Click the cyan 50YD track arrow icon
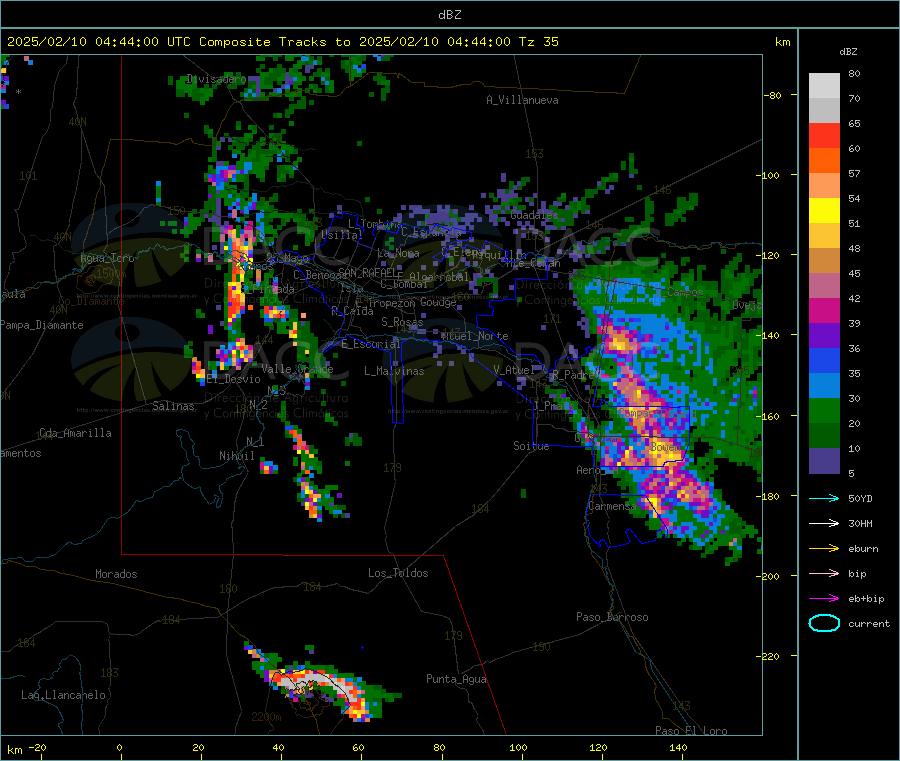Viewport: 900px width, 761px height. 824,498
